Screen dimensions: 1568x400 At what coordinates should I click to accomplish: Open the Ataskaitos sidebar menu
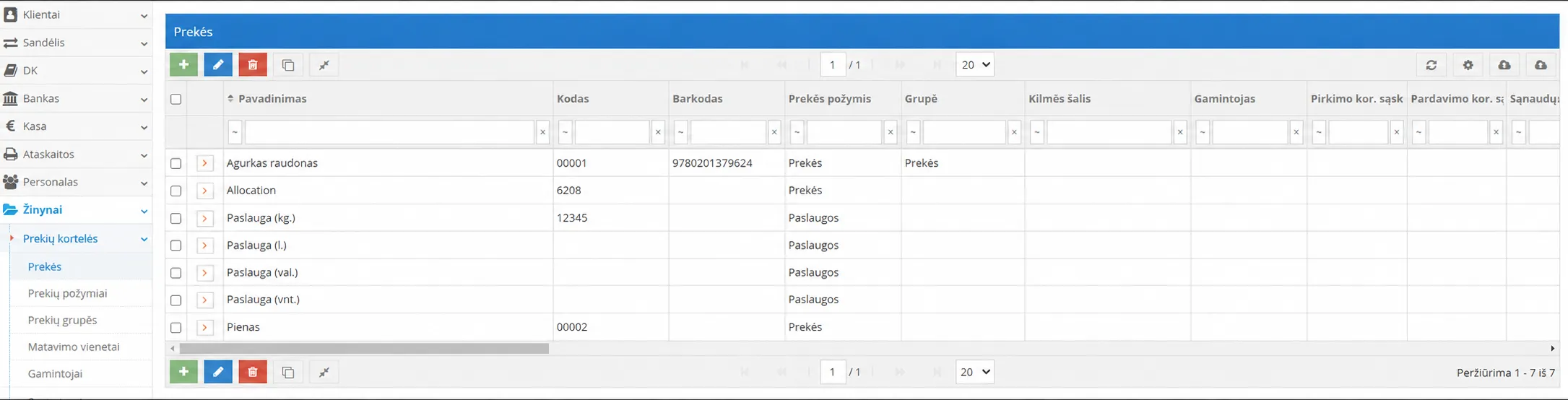pyautogui.click(x=76, y=154)
